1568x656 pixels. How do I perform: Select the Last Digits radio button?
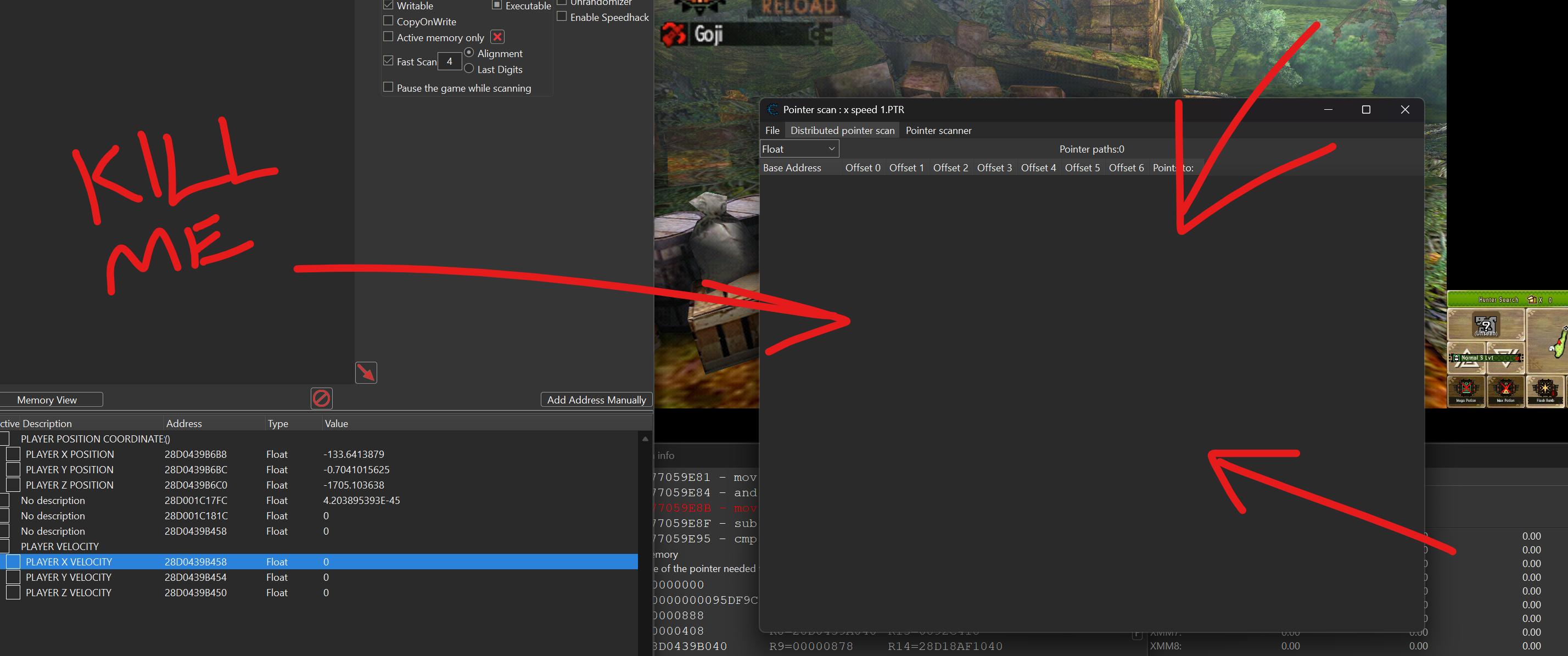469,69
